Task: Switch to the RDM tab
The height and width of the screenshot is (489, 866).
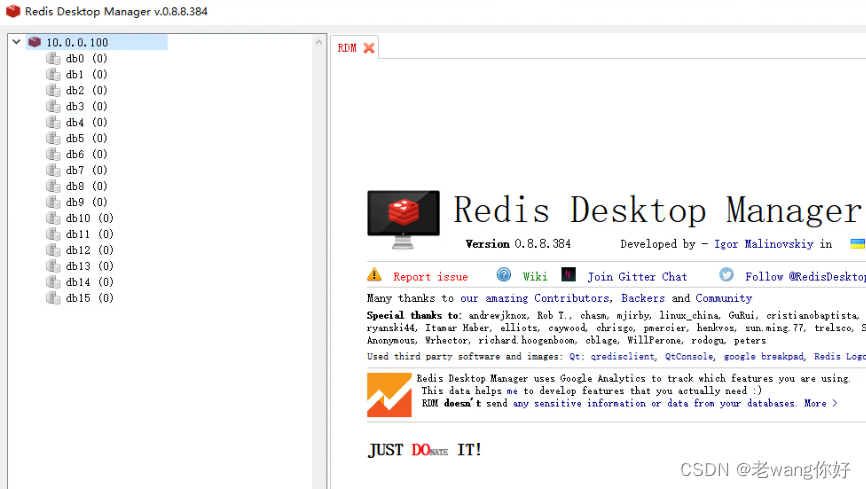Action: tap(347, 48)
